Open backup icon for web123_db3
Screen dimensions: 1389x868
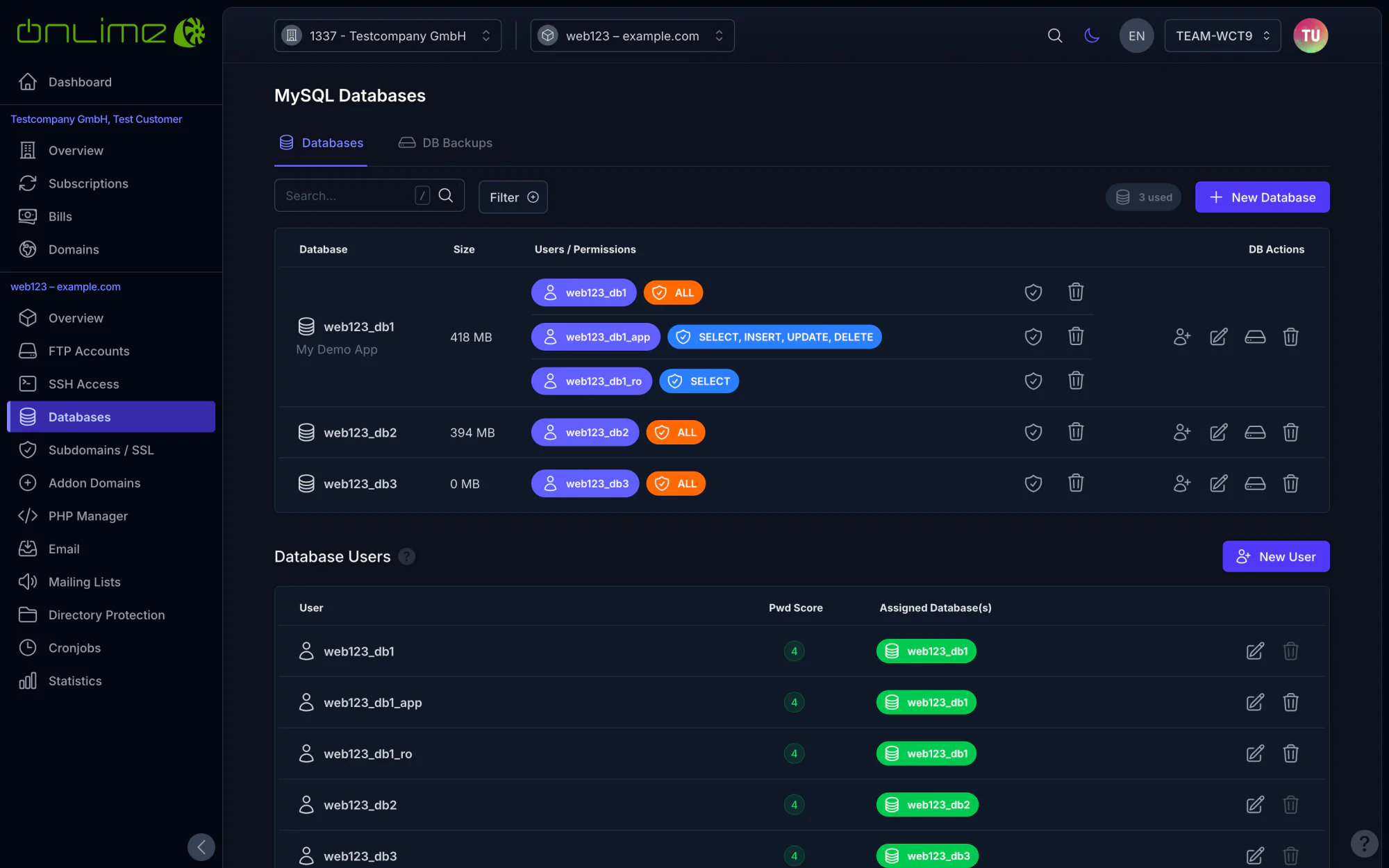1255,484
